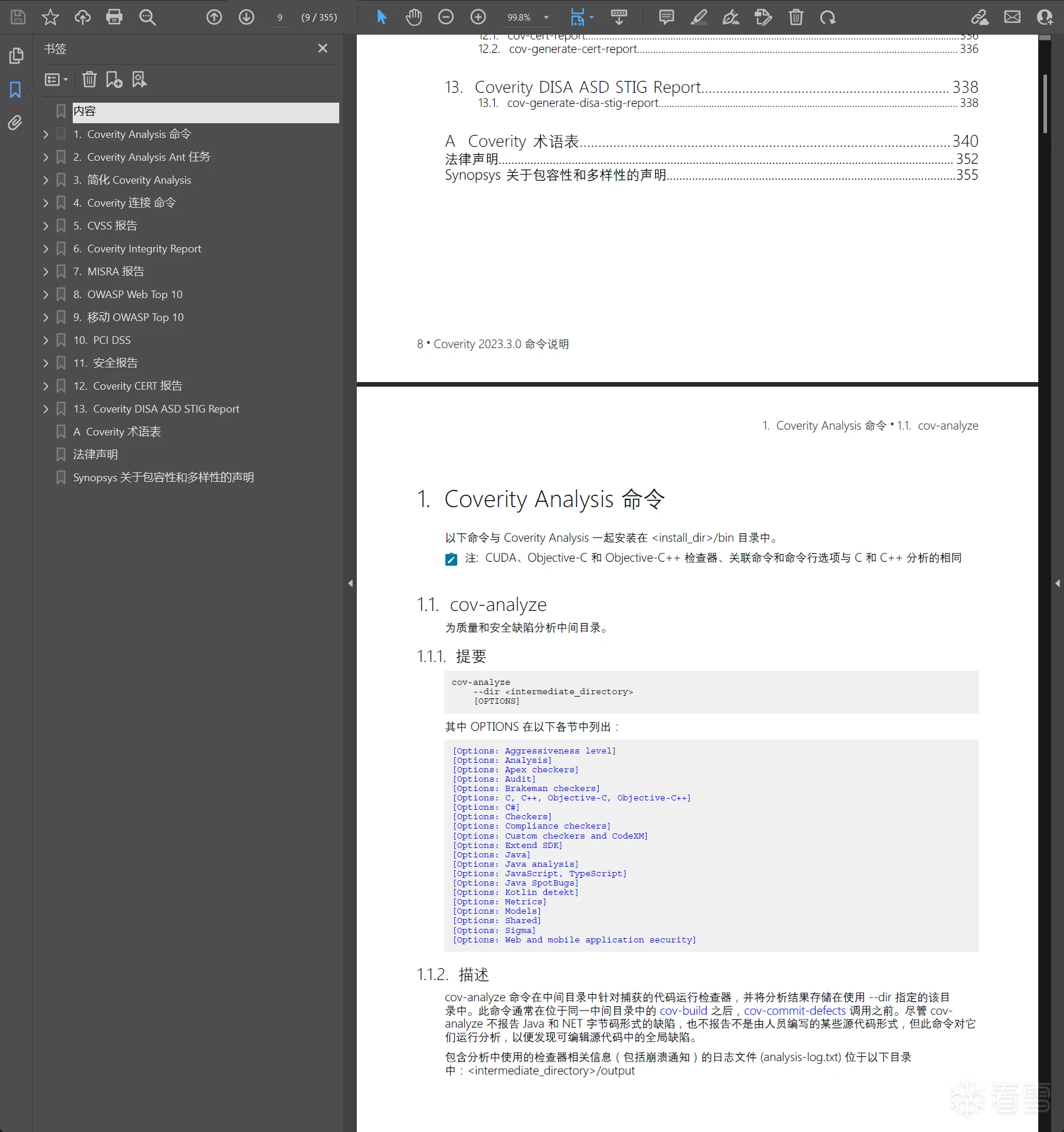Rotate the page with rotate icon
Image resolution: width=1064 pixels, height=1132 pixels.
[828, 17]
